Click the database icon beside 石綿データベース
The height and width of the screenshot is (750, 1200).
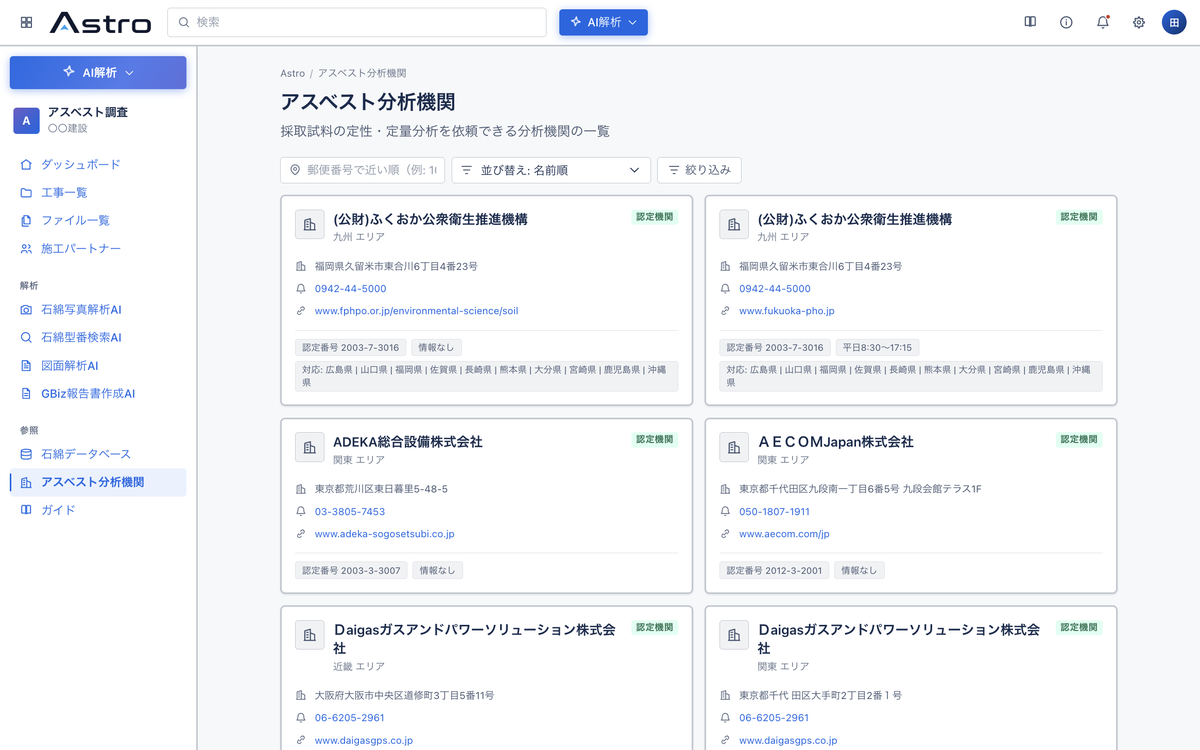[x=27, y=454]
